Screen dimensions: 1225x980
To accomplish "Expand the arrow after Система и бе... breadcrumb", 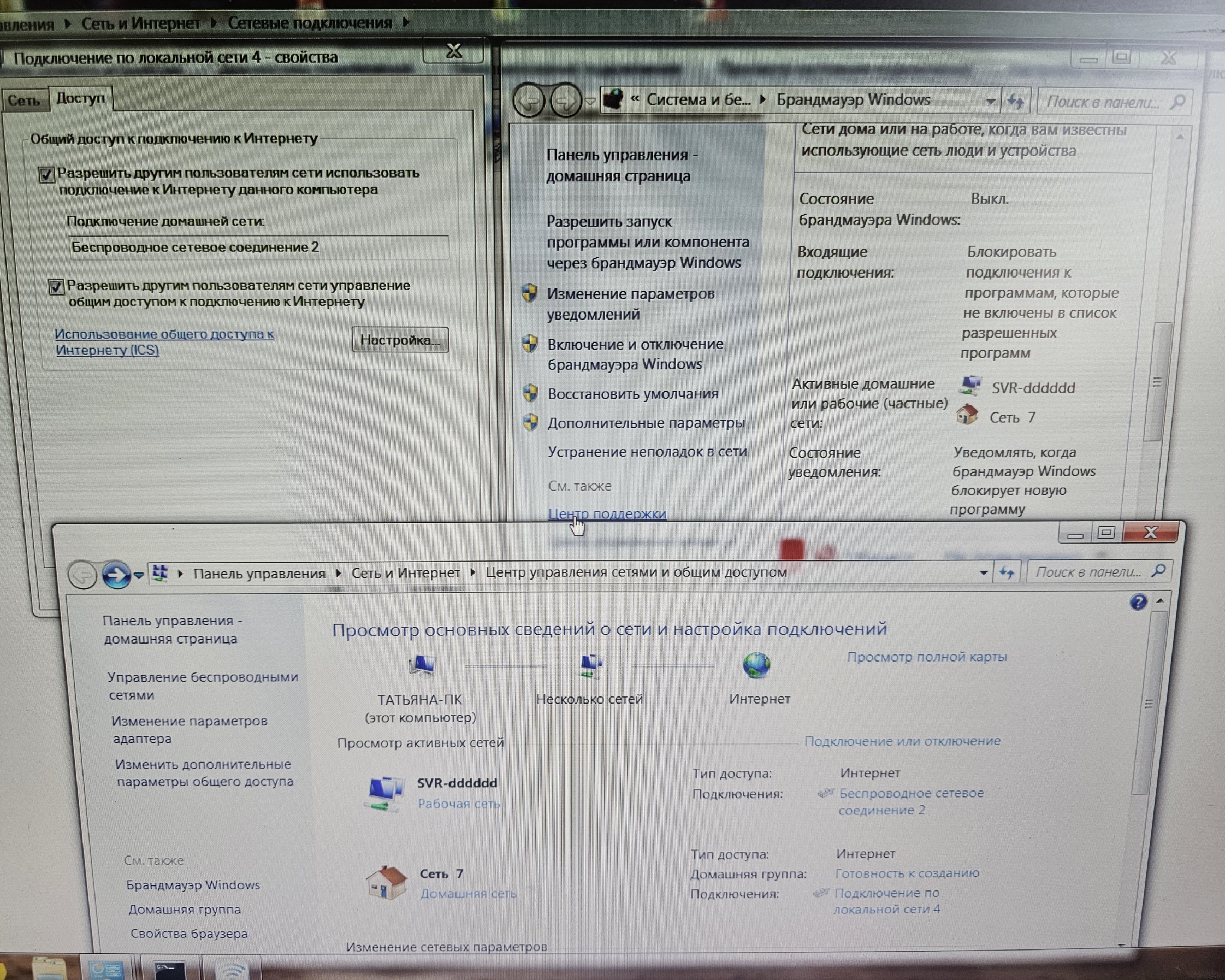I will [763, 99].
